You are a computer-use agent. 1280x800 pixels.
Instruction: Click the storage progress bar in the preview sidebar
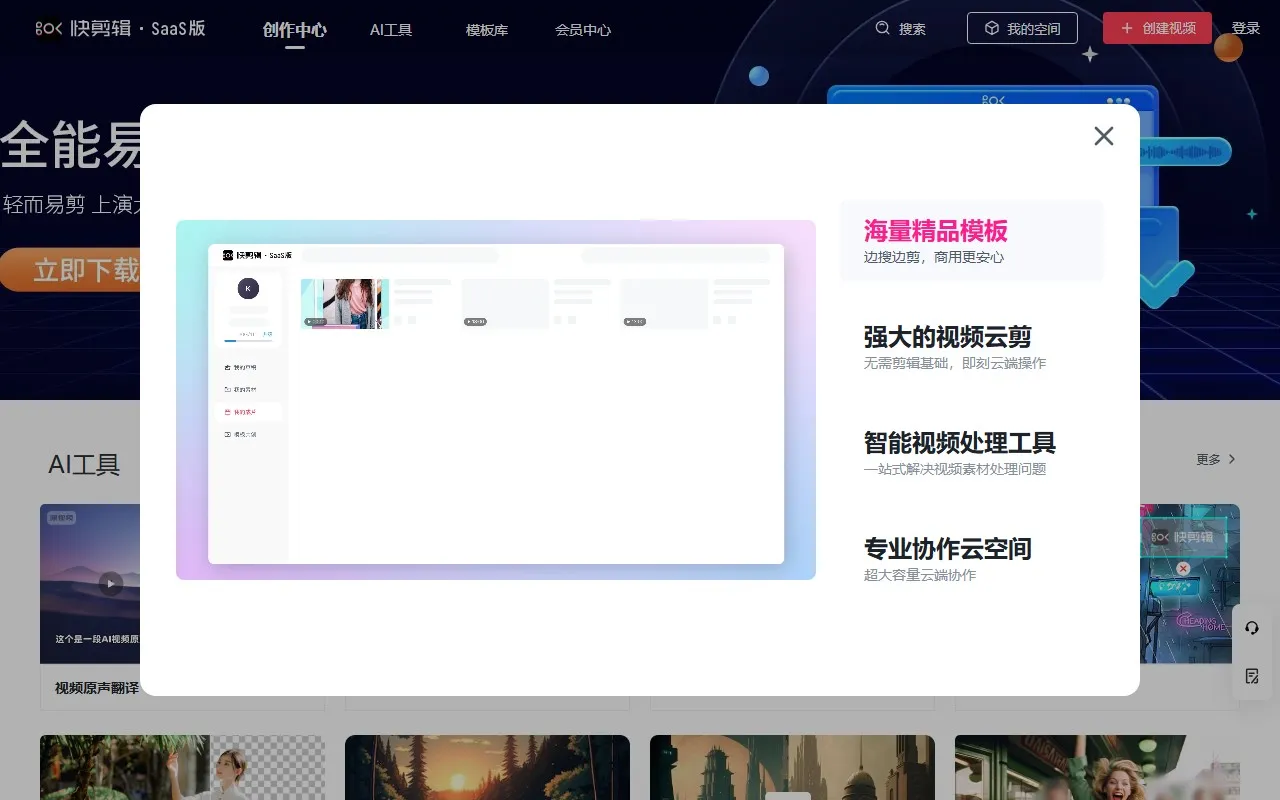tap(247, 339)
